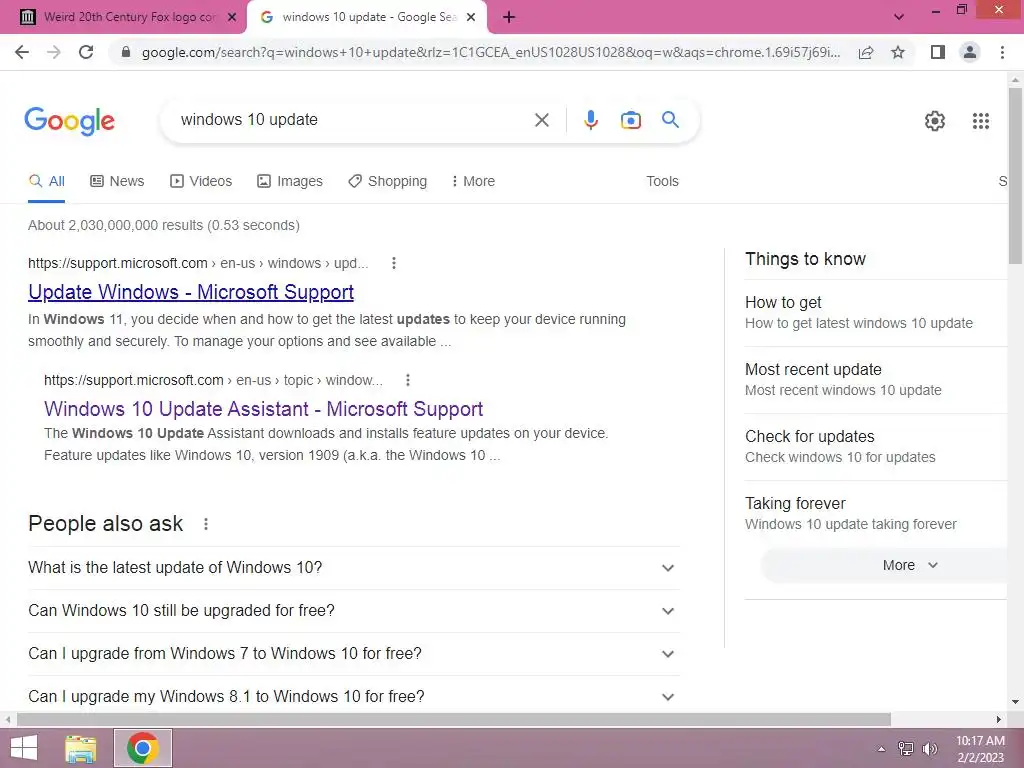1024x768 pixels.
Task: Click the padlock site info icon
Action: (x=126, y=52)
